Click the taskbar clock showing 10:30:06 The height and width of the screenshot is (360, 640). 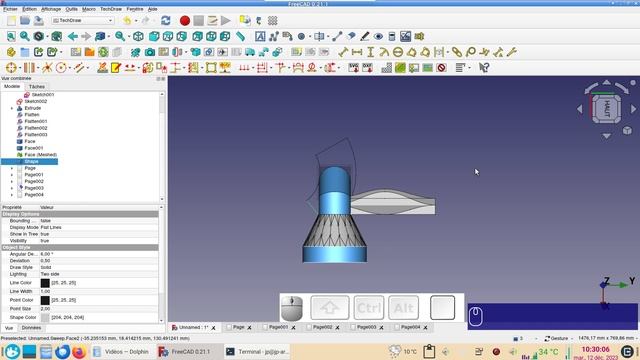point(596,349)
